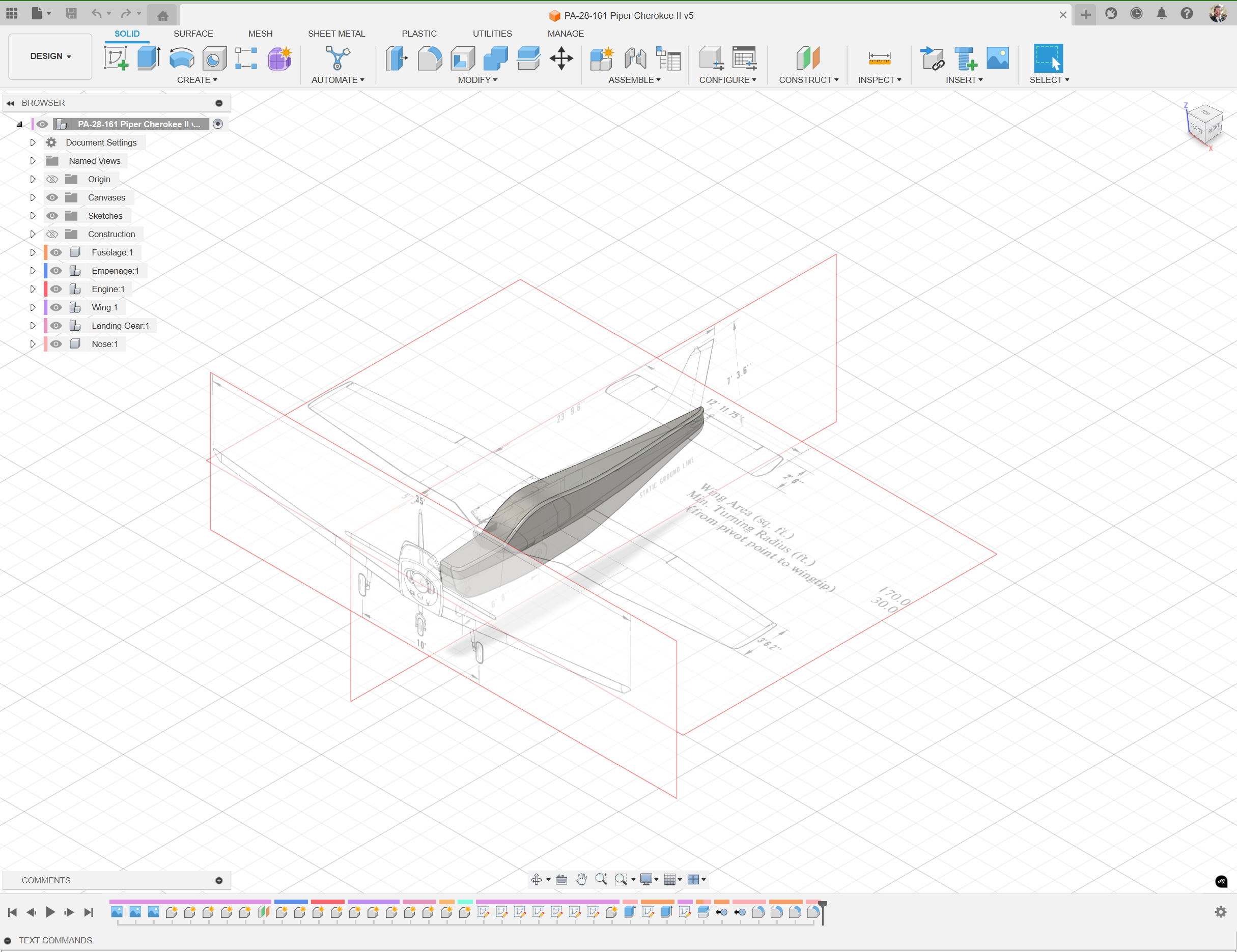
Task: Hide the Wing:1 component
Action: point(55,307)
